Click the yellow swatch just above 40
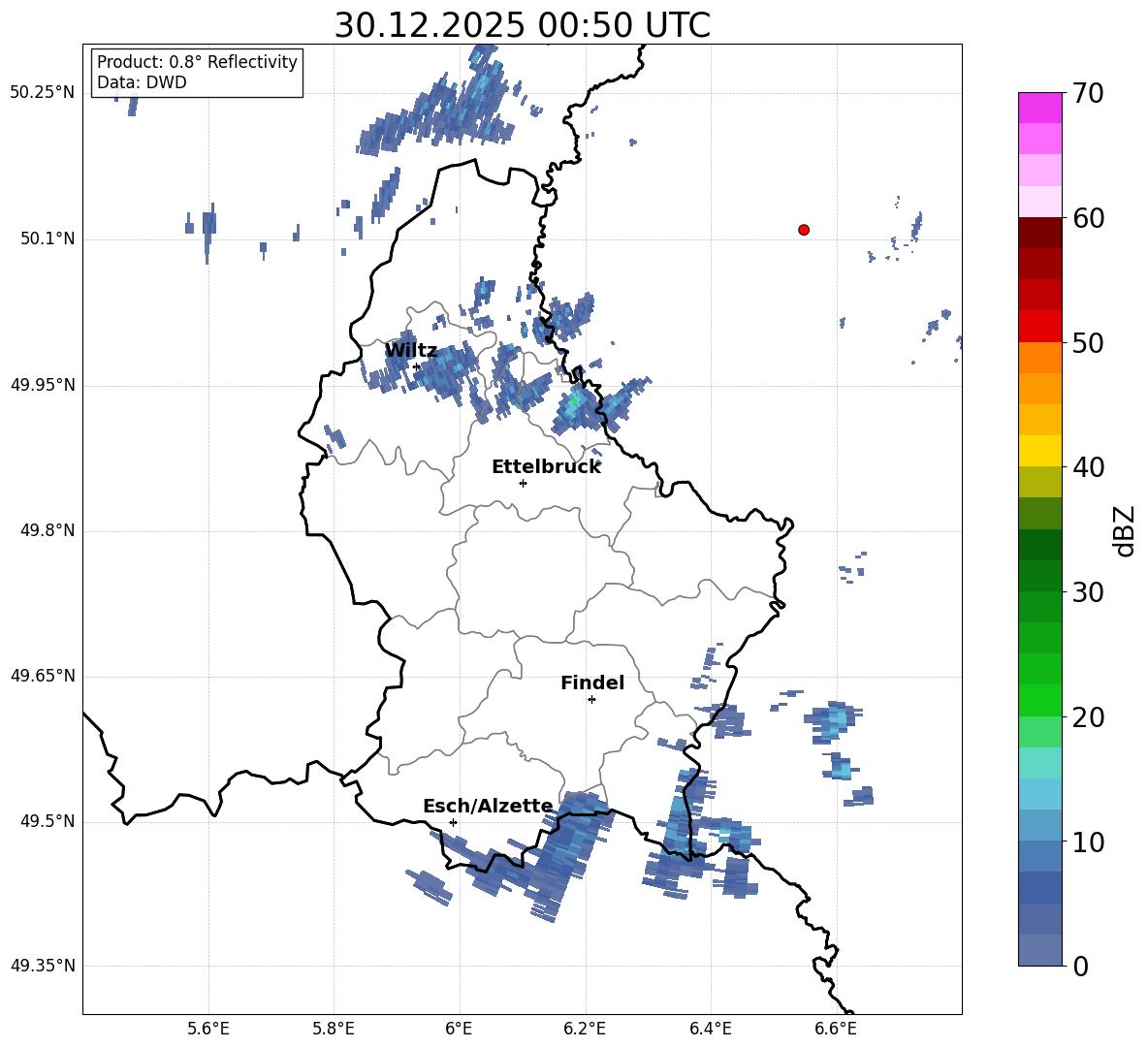Screen dimensions: 1148x1048 coord(1040,451)
